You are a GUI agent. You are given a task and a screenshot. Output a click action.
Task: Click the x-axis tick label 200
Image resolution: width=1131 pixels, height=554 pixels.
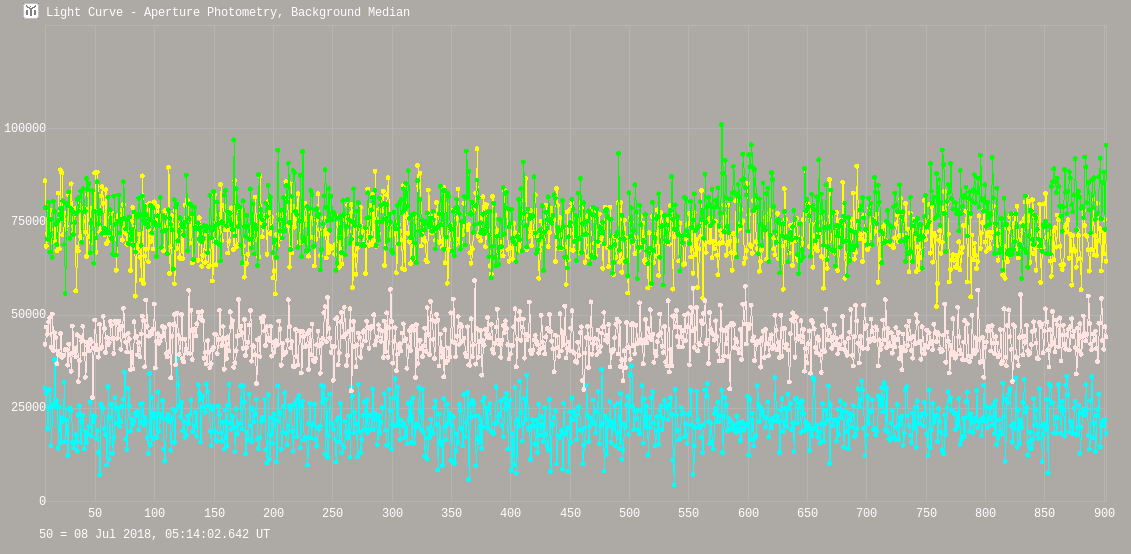pyautogui.click(x=273, y=514)
